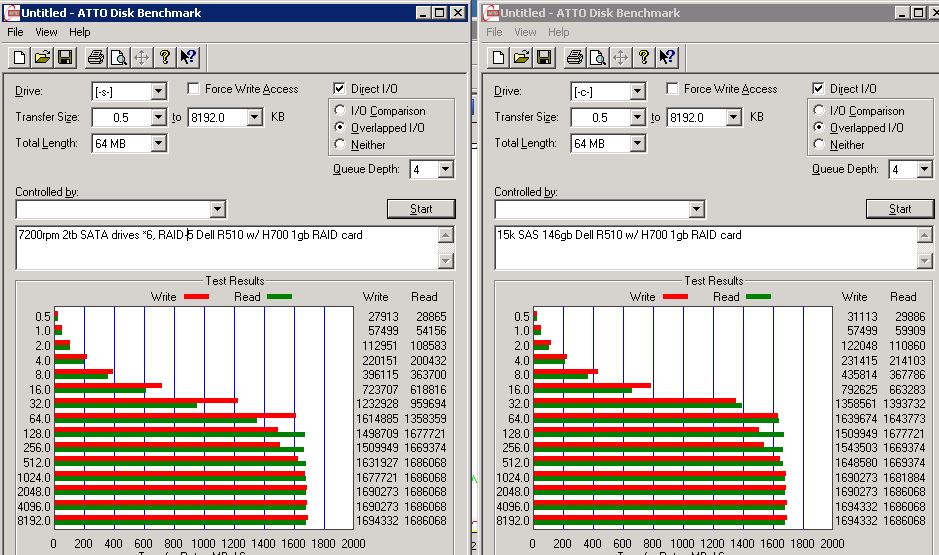Screen dimensions: 939x555
Task: Click the 7200rpm SATA description text box
Action: tap(228, 248)
